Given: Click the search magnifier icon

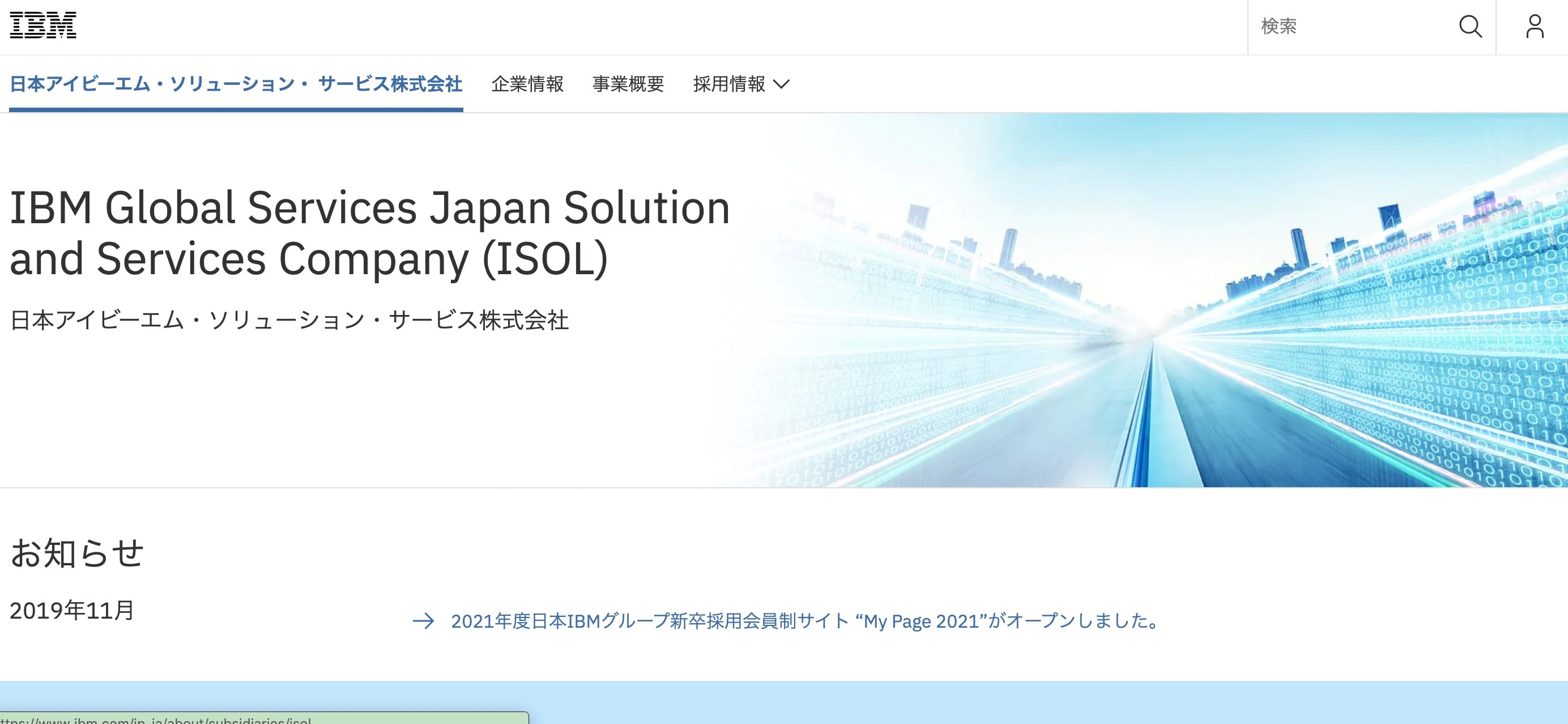Looking at the screenshot, I should (x=1471, y=26).
